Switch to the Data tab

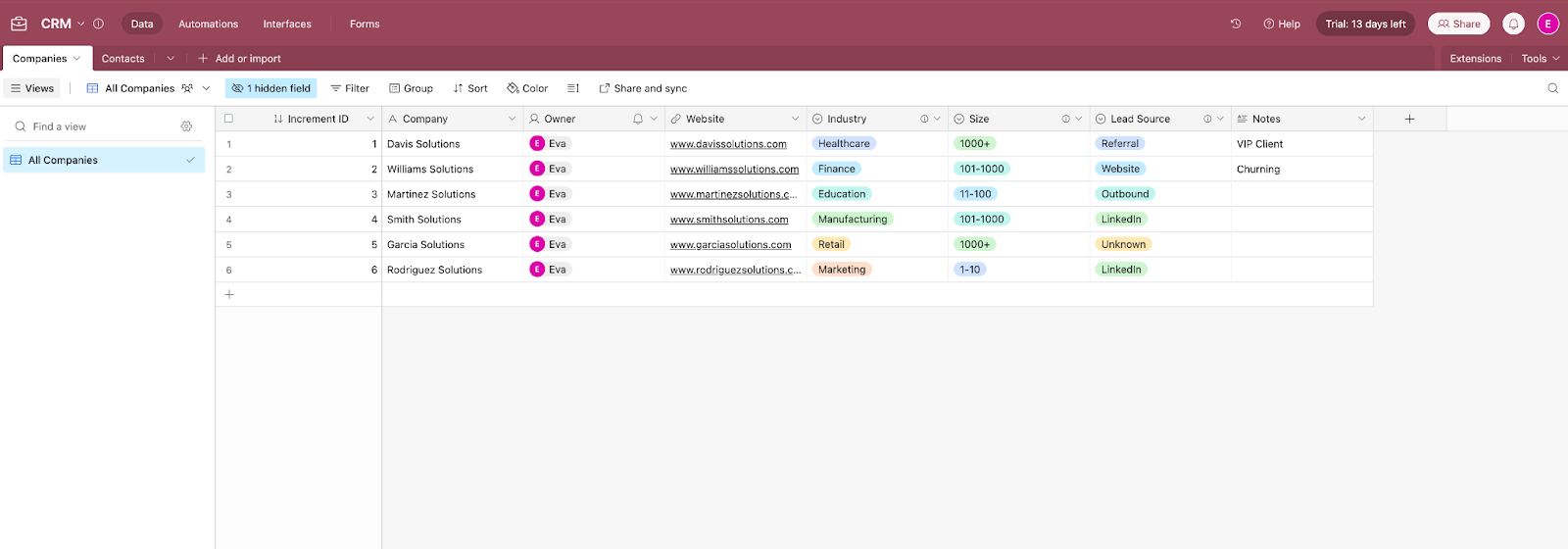click(142, 24)
